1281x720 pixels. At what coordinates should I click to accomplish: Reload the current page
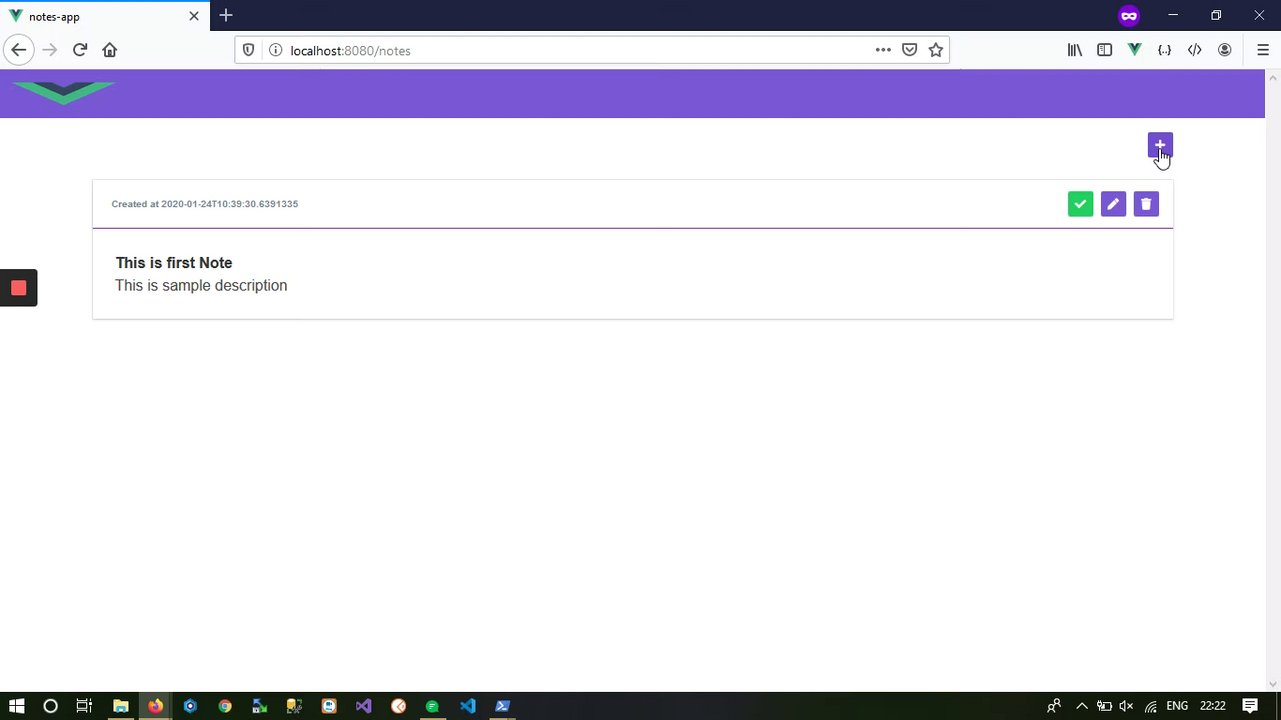coord(80,50)
